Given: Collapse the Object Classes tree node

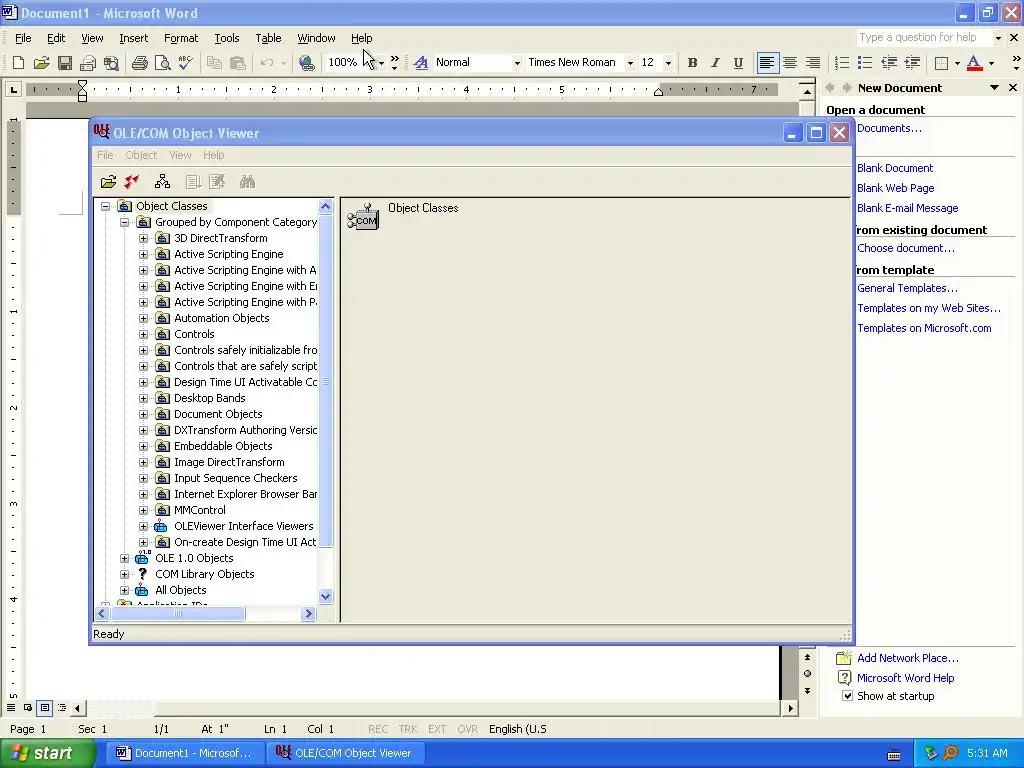Looking at the screenshot, I should point(105,206).
